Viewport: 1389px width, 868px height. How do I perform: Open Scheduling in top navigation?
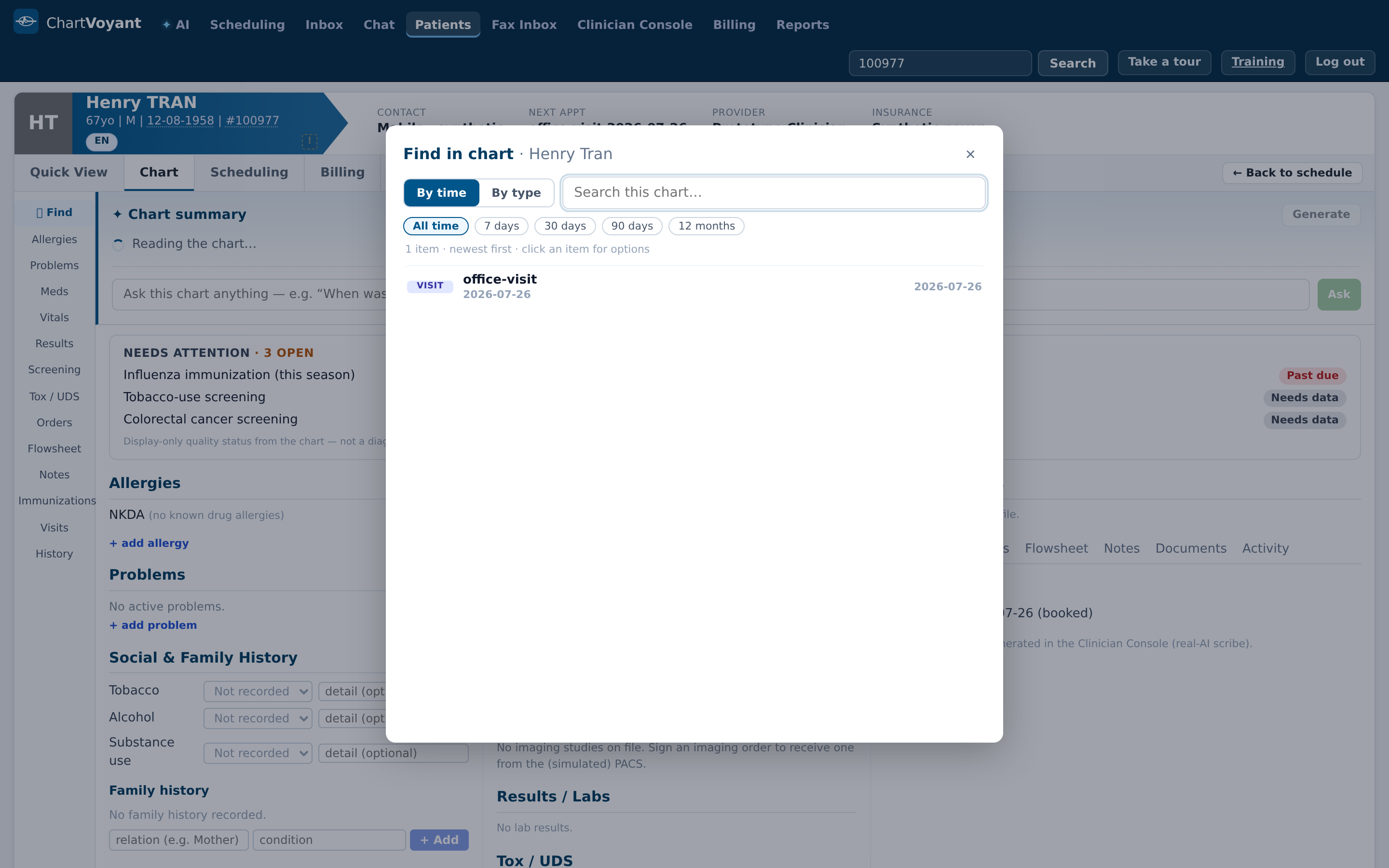tap(247, 25)
